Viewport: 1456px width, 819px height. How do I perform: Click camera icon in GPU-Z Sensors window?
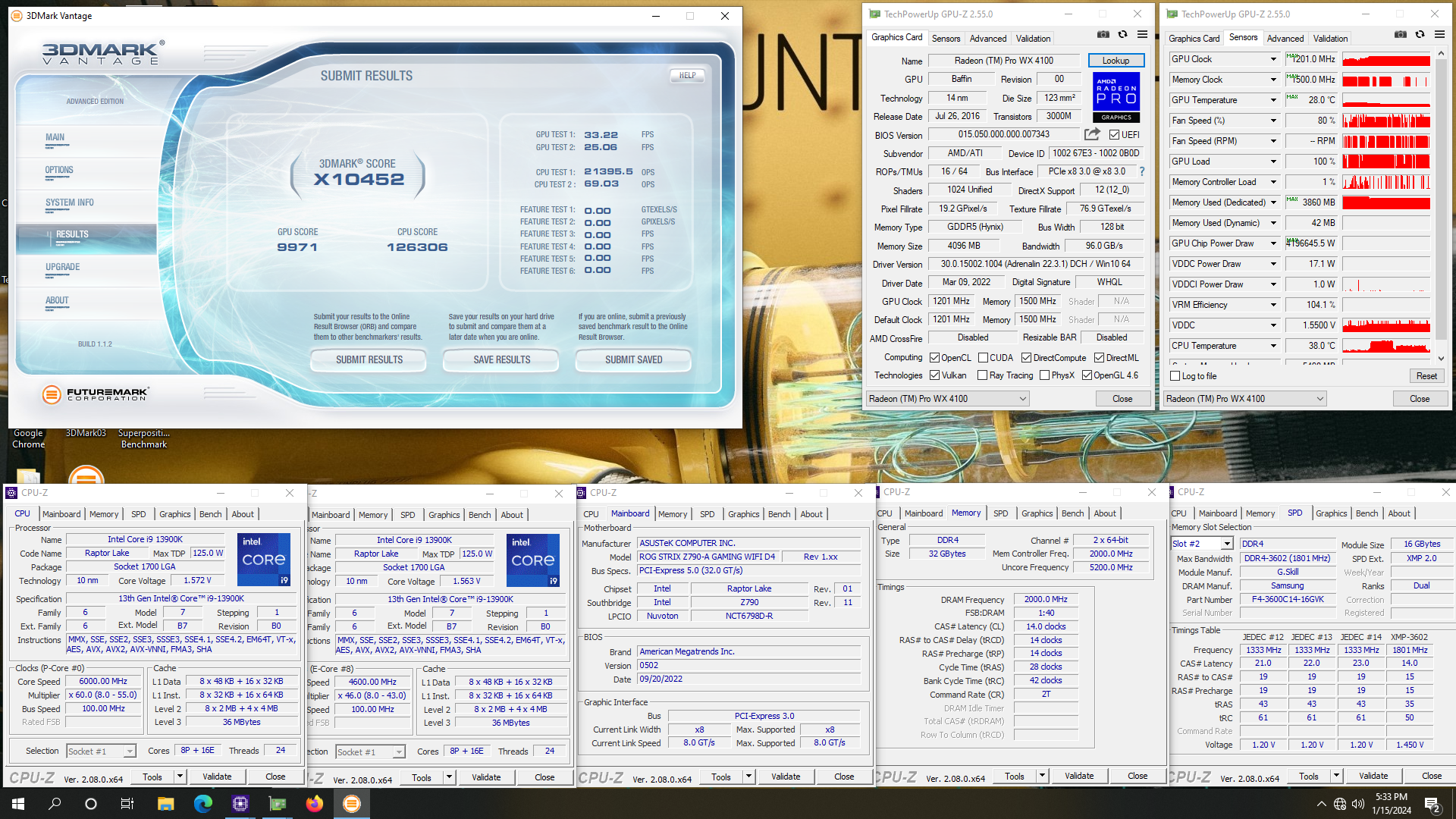(x=1400, y=35)
